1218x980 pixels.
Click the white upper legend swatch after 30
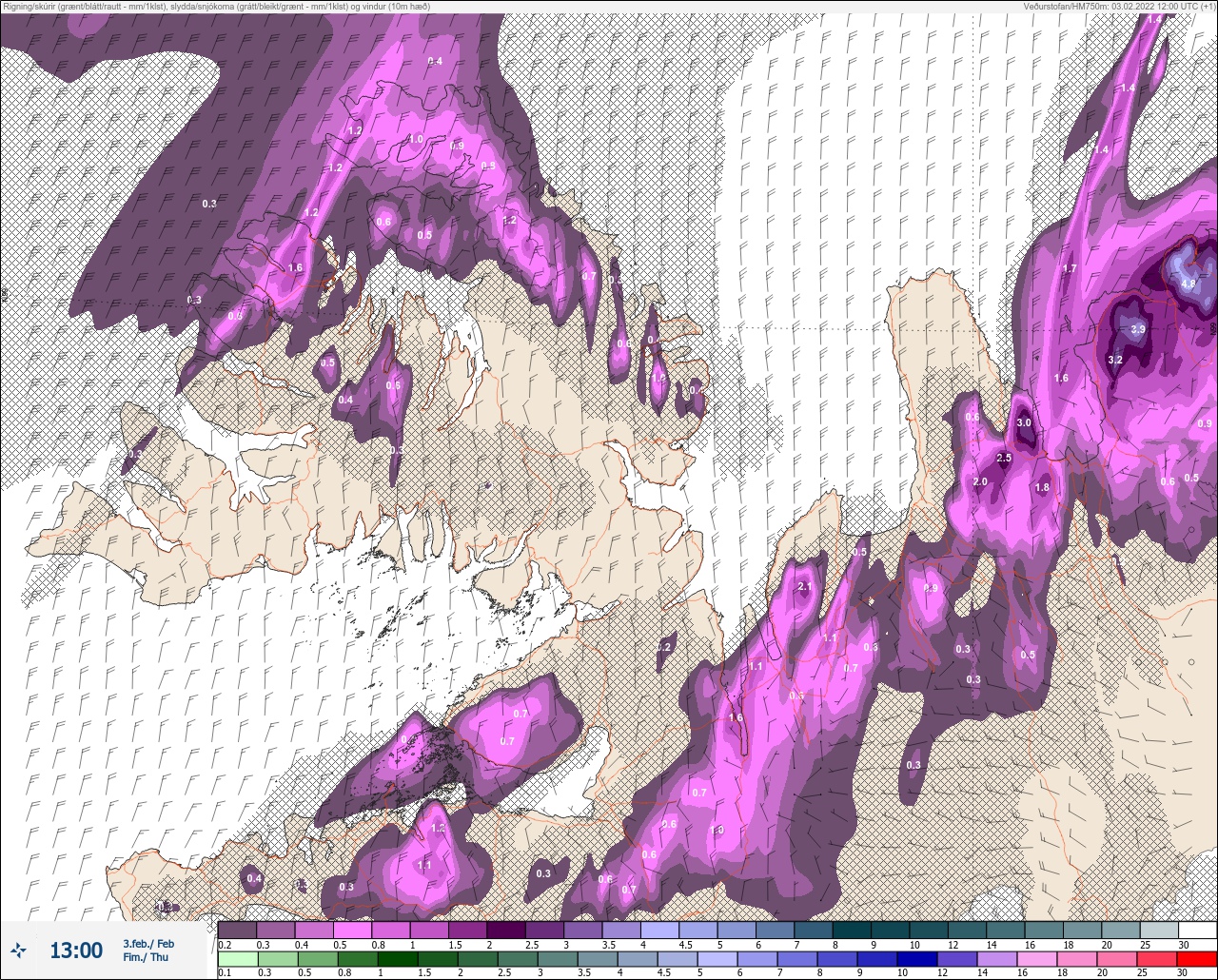coord(1197,930)
